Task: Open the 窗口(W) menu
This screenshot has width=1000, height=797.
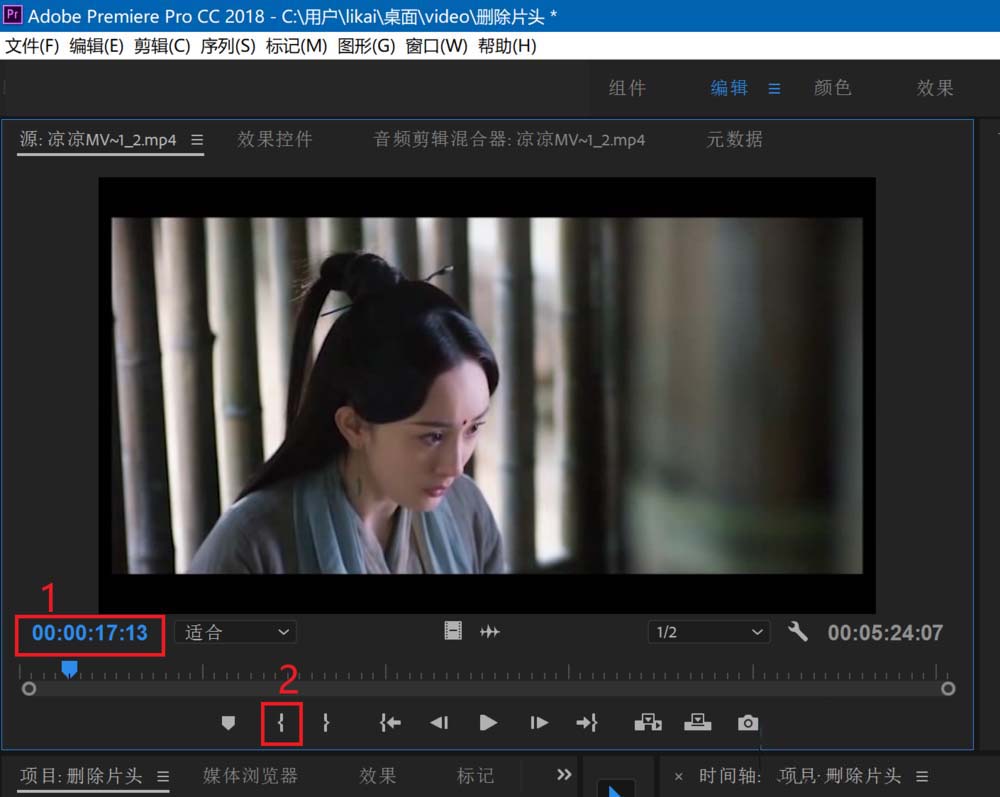Action: pos(436,46)
